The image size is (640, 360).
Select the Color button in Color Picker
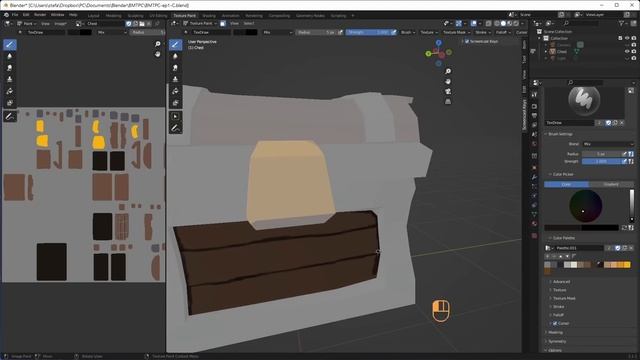pyautogui.click(x=567, y=184)
